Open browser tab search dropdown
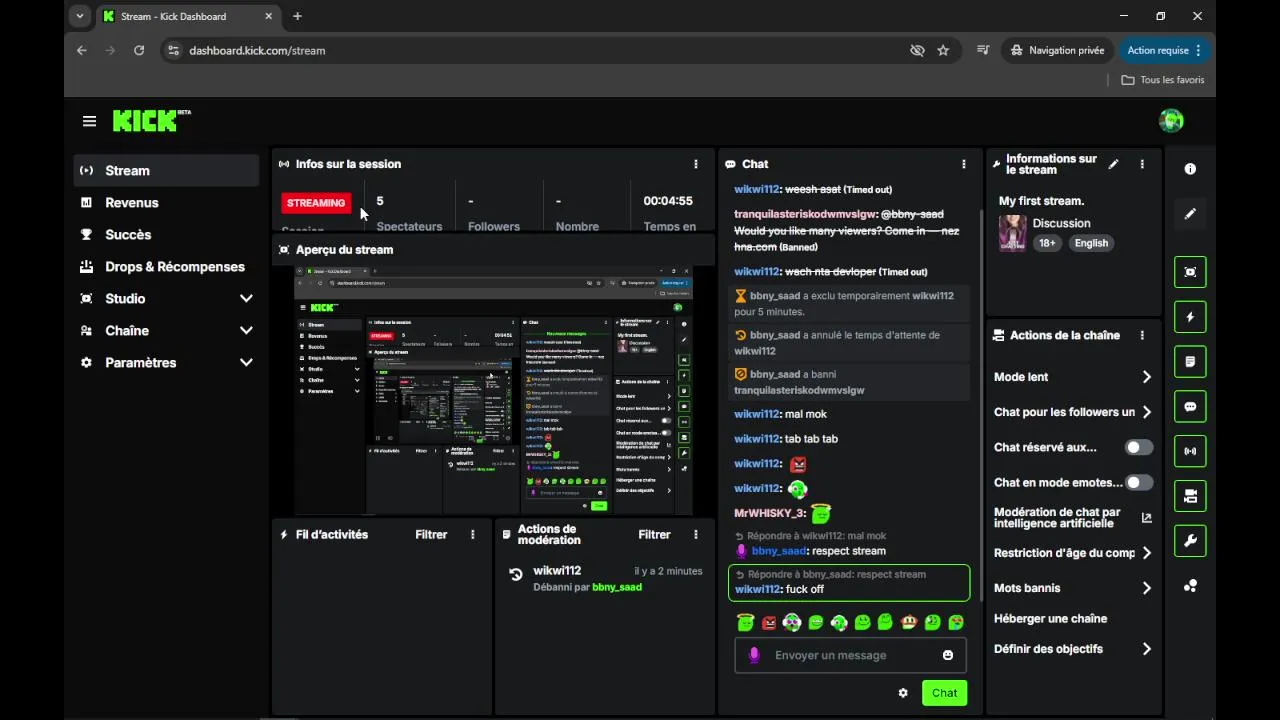Image resolution: width=1280 pixels, height=720 pixels. (80, 16)
